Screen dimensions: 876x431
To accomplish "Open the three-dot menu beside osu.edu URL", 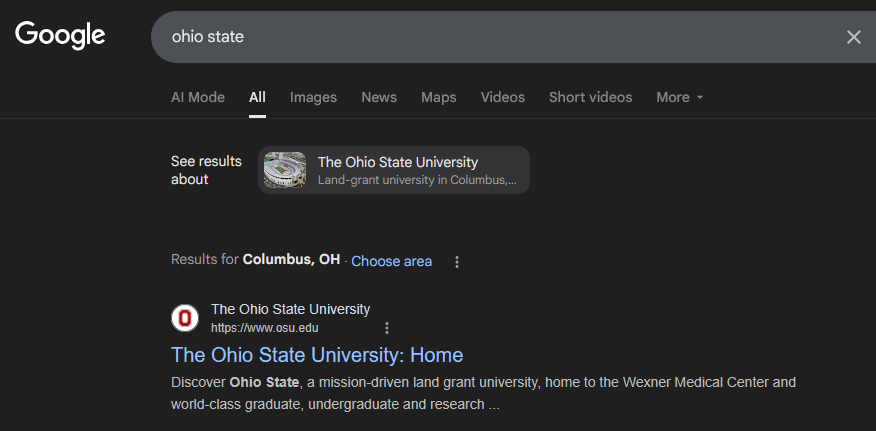I will 387,328.
